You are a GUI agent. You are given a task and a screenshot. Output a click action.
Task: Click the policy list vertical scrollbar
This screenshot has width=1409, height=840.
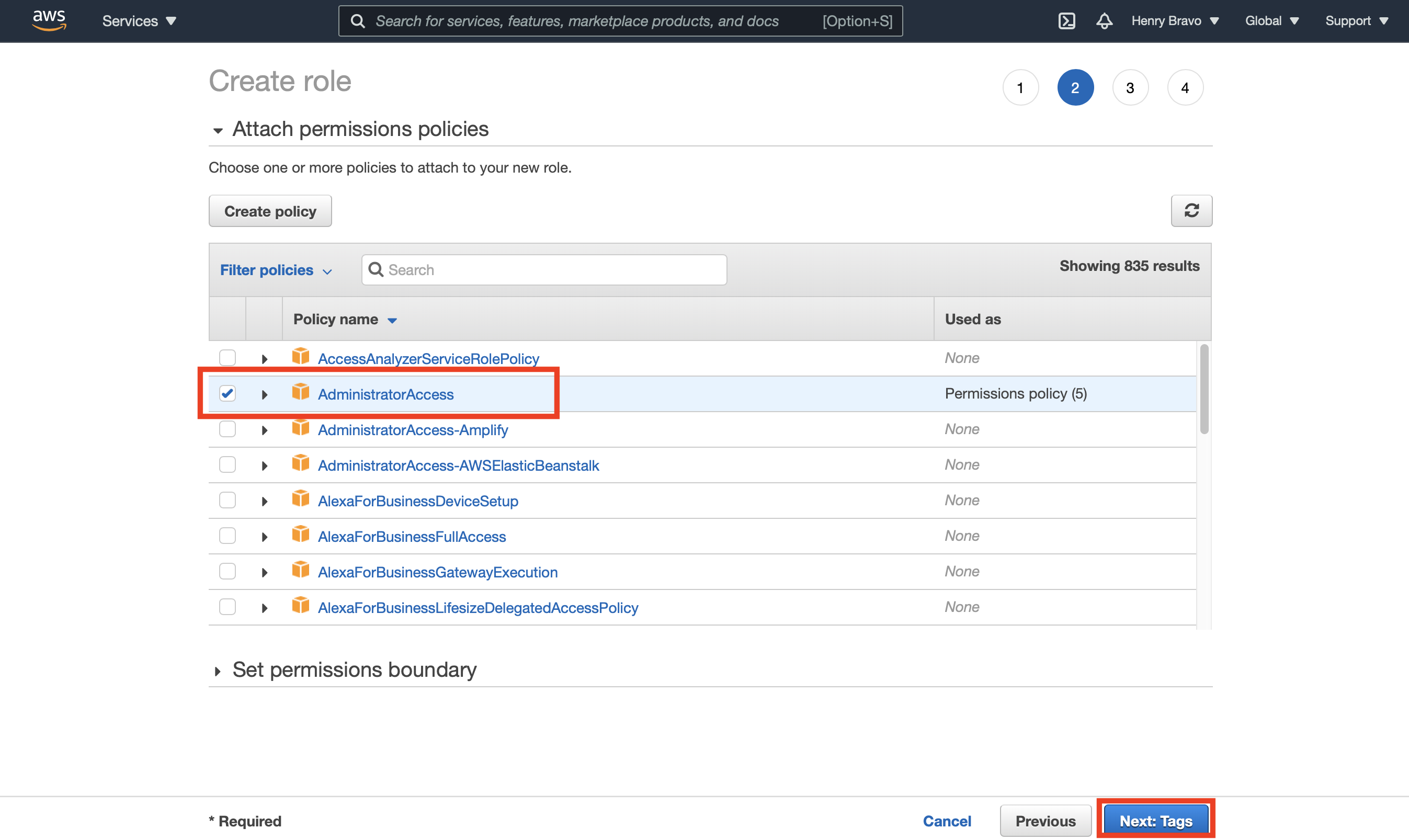1203,389
